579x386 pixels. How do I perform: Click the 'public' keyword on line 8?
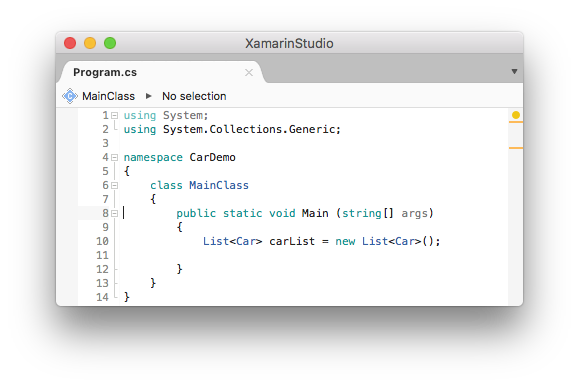[x=196, y=214]
